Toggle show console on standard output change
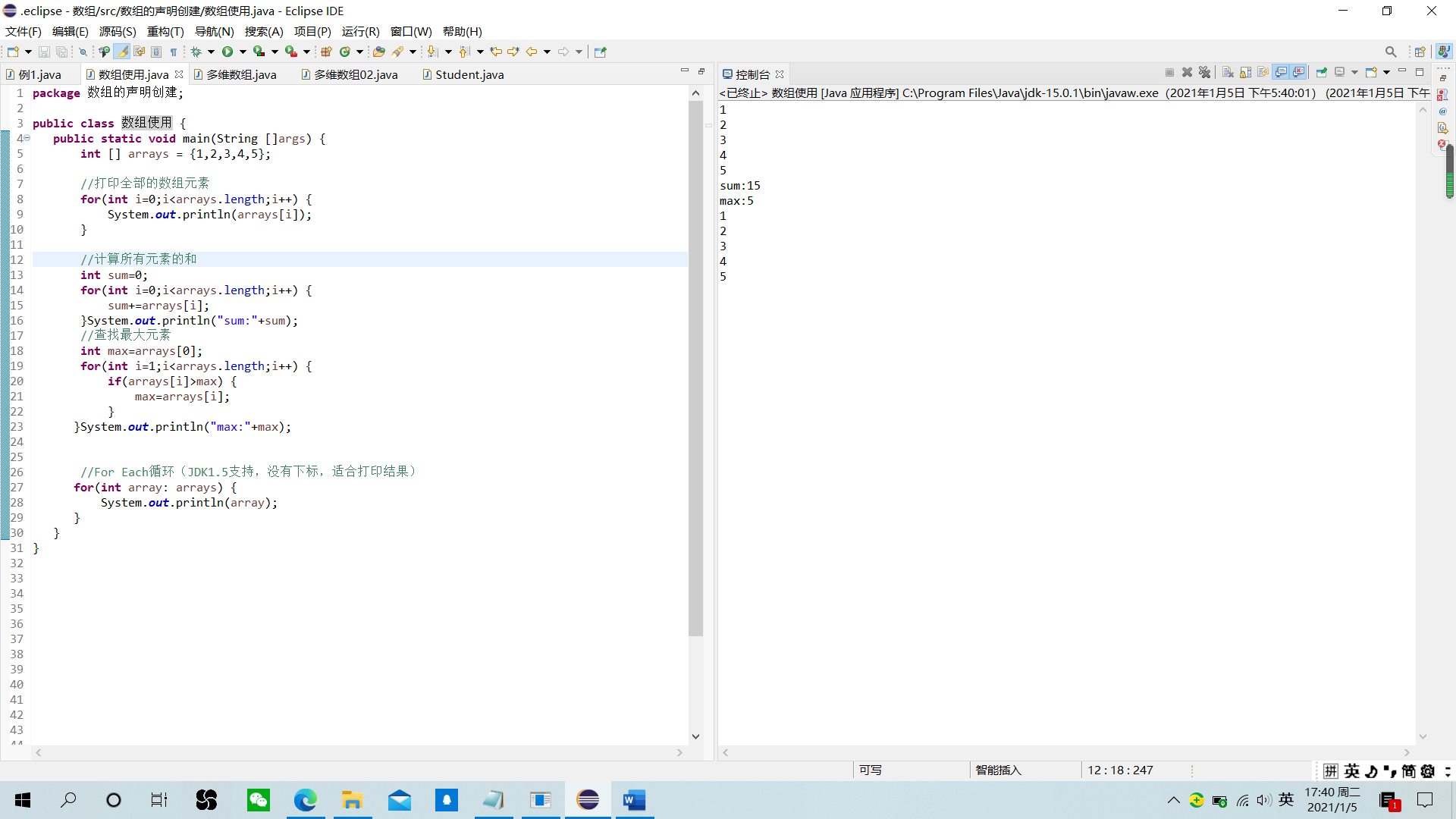The height and width of the screenshot is (819, 1456). point(1281,72)
